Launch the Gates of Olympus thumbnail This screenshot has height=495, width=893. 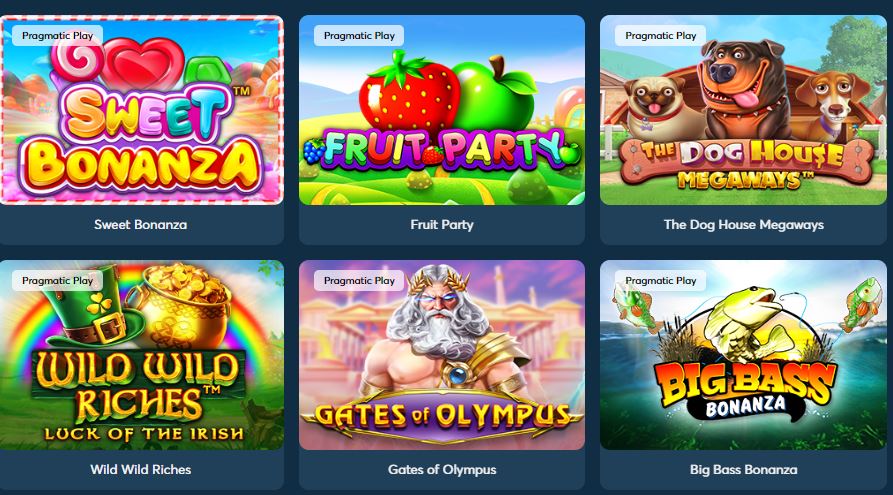442,355
